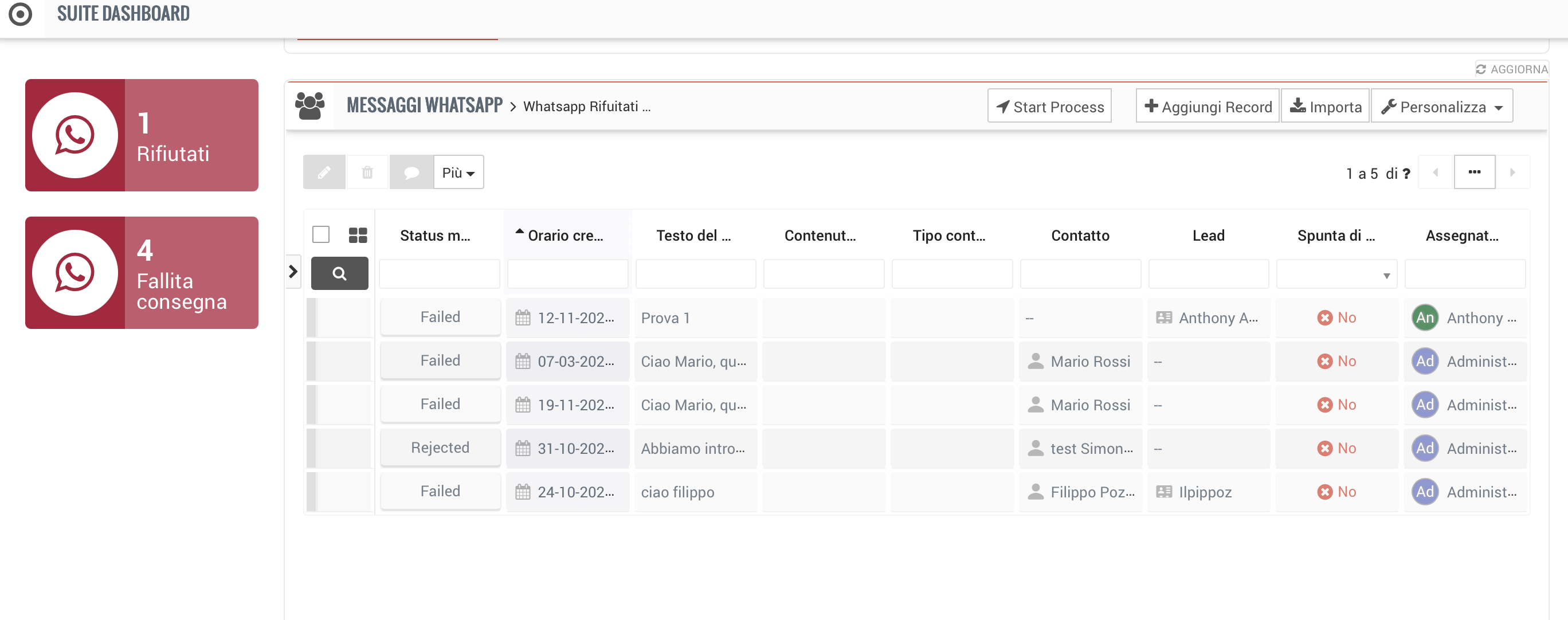
Task: Click Start Process button
Action: pyautogui.click(x=1049, y=107)
